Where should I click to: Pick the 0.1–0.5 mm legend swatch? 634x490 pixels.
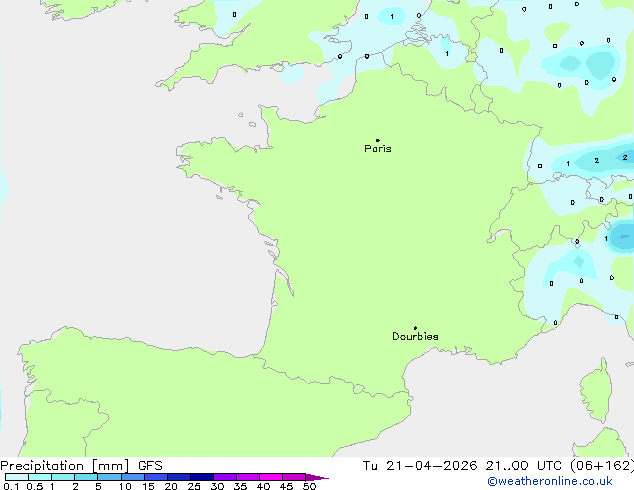(17, 477)
